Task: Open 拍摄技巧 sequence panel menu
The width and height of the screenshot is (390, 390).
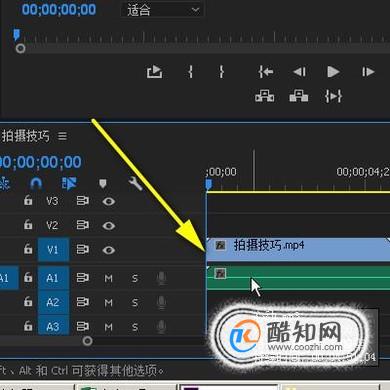Action: click(62, 136)
